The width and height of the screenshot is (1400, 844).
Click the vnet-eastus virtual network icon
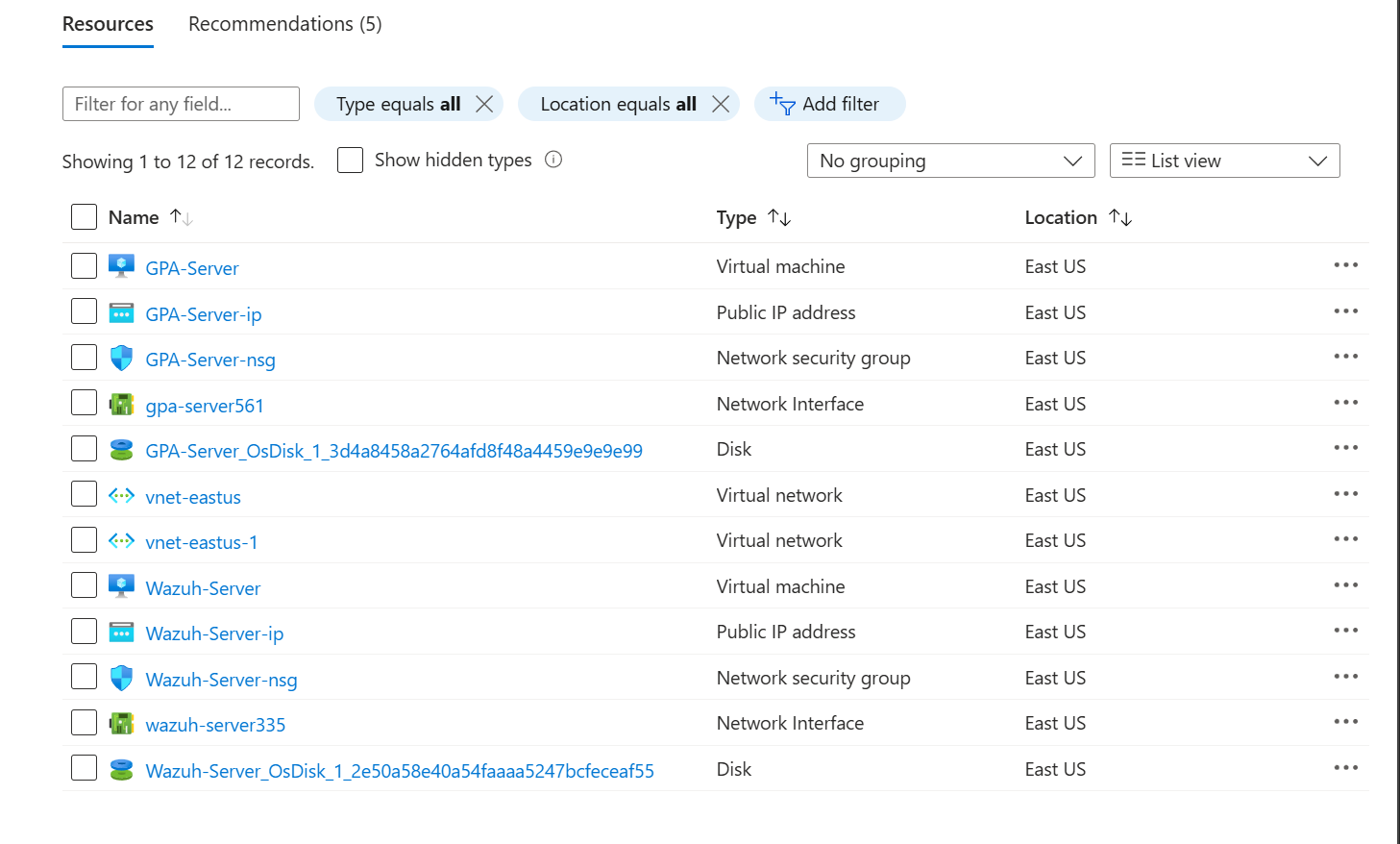(x=121, y=495)
